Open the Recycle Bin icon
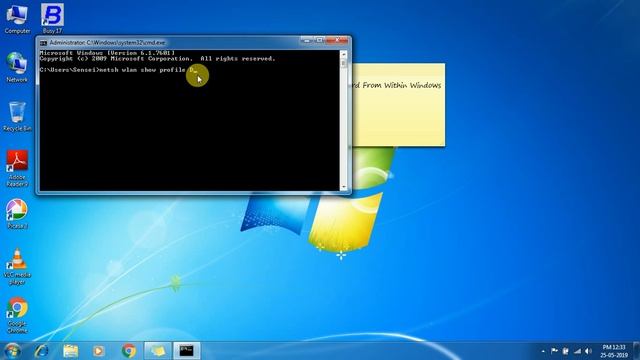Image resolution: width=640 pixels, height=360 pixels. point(17,116)
